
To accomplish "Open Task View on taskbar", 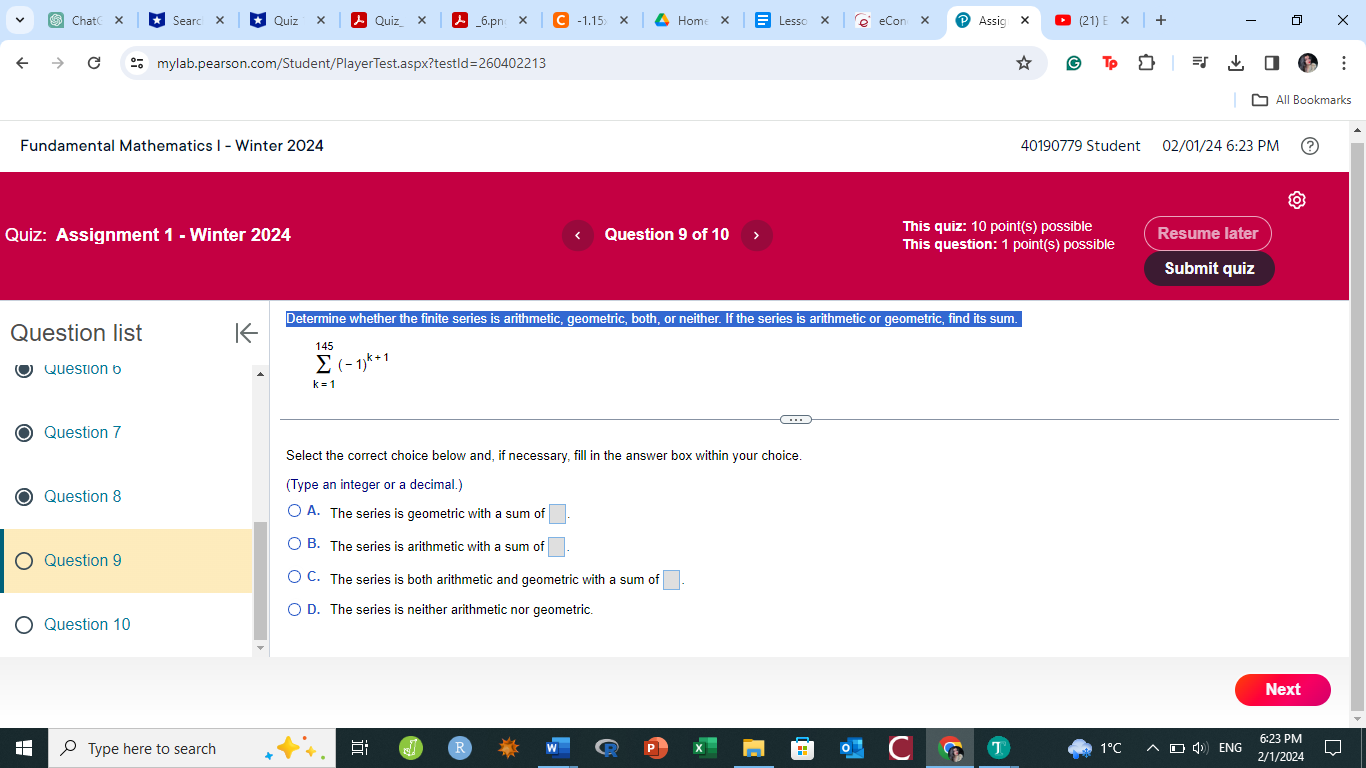I will 361,748.
